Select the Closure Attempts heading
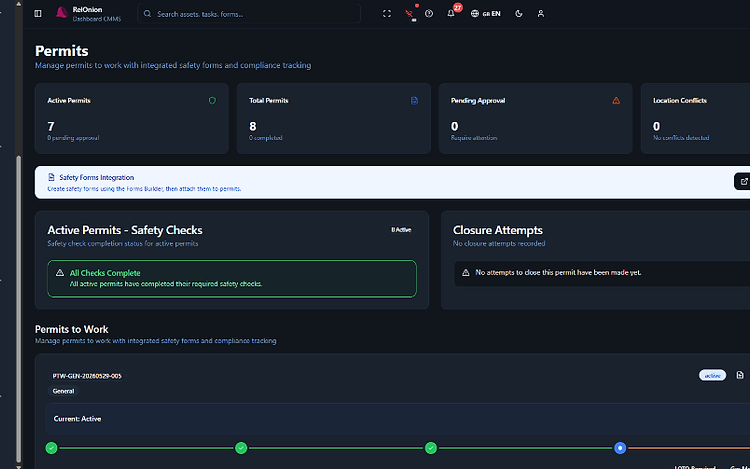Image resolution: width=750 pixels, height=469 pixels. click(x=497, y=230)
